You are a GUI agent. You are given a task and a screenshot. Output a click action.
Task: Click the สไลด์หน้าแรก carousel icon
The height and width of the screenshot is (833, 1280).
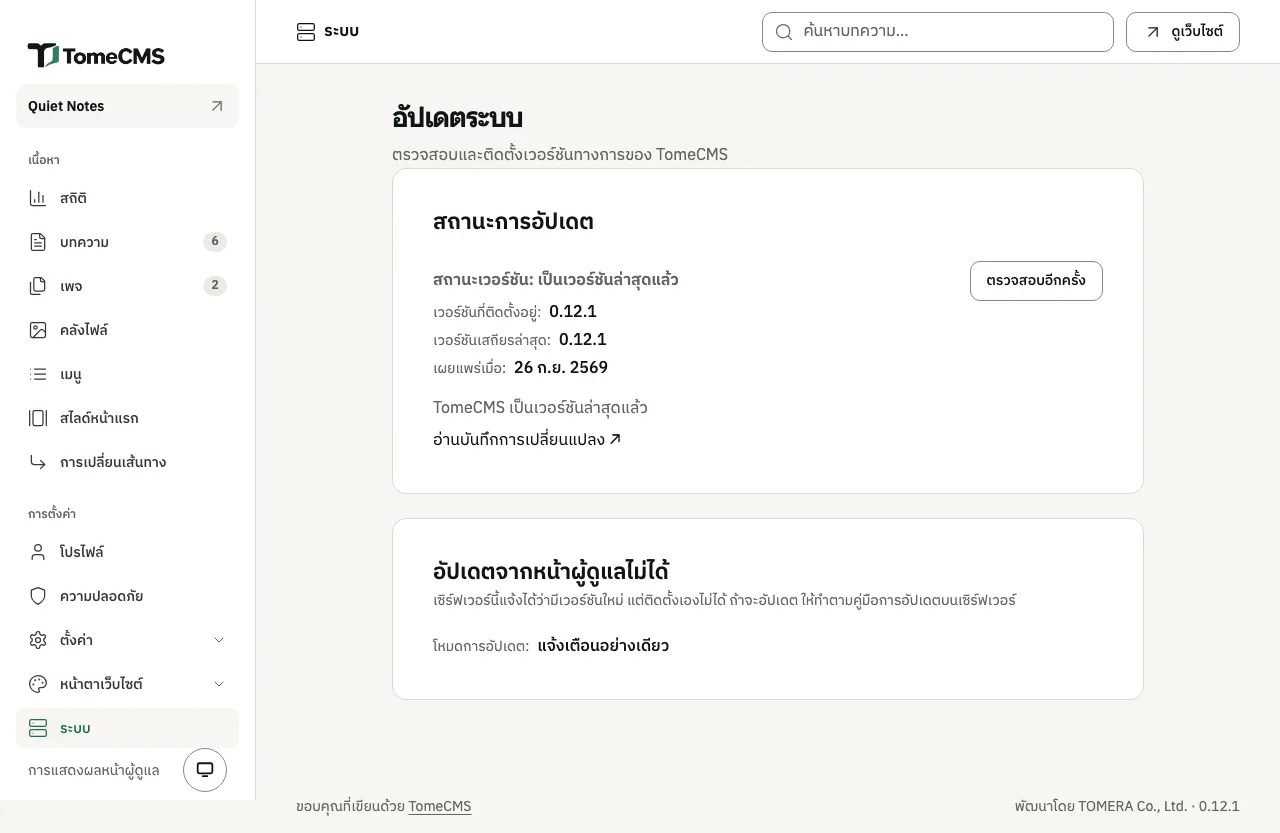38,418
